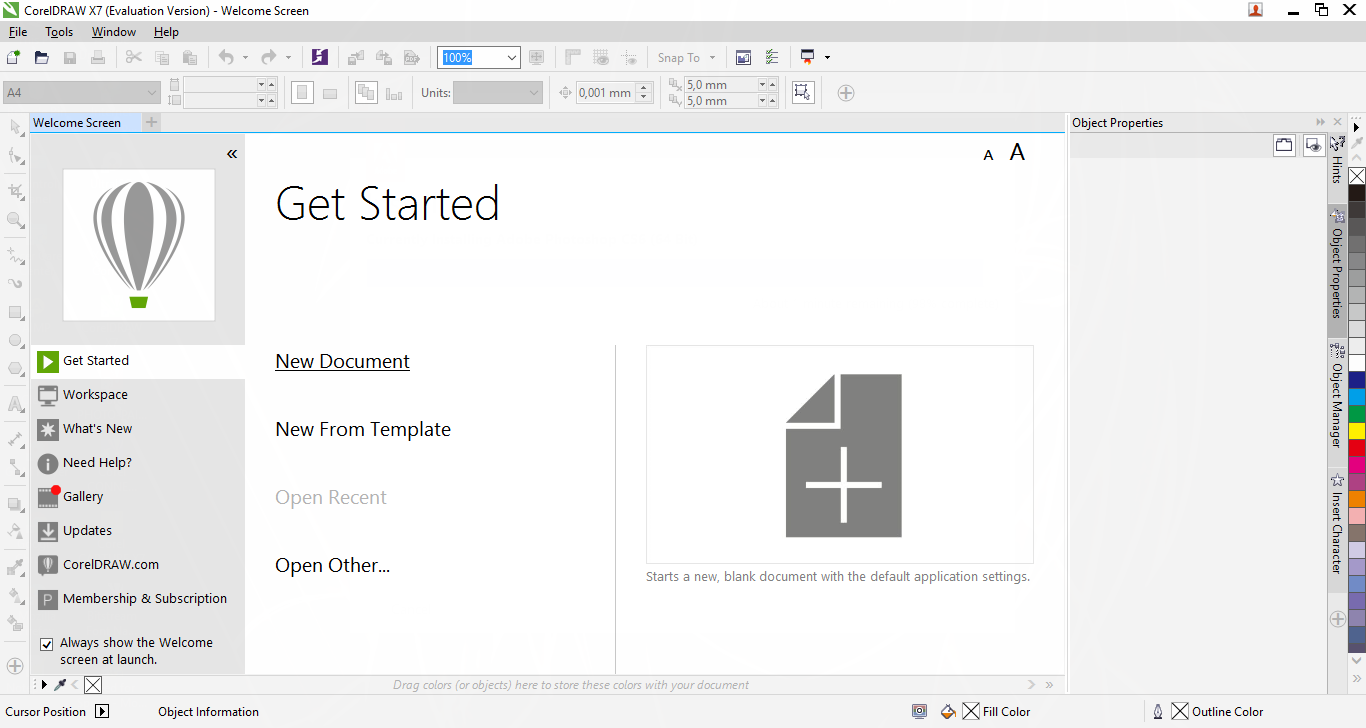Screen dimensions: 1366x728
Task: Open the zoom level 100% dropdown
Action: [x=512, y=58]
